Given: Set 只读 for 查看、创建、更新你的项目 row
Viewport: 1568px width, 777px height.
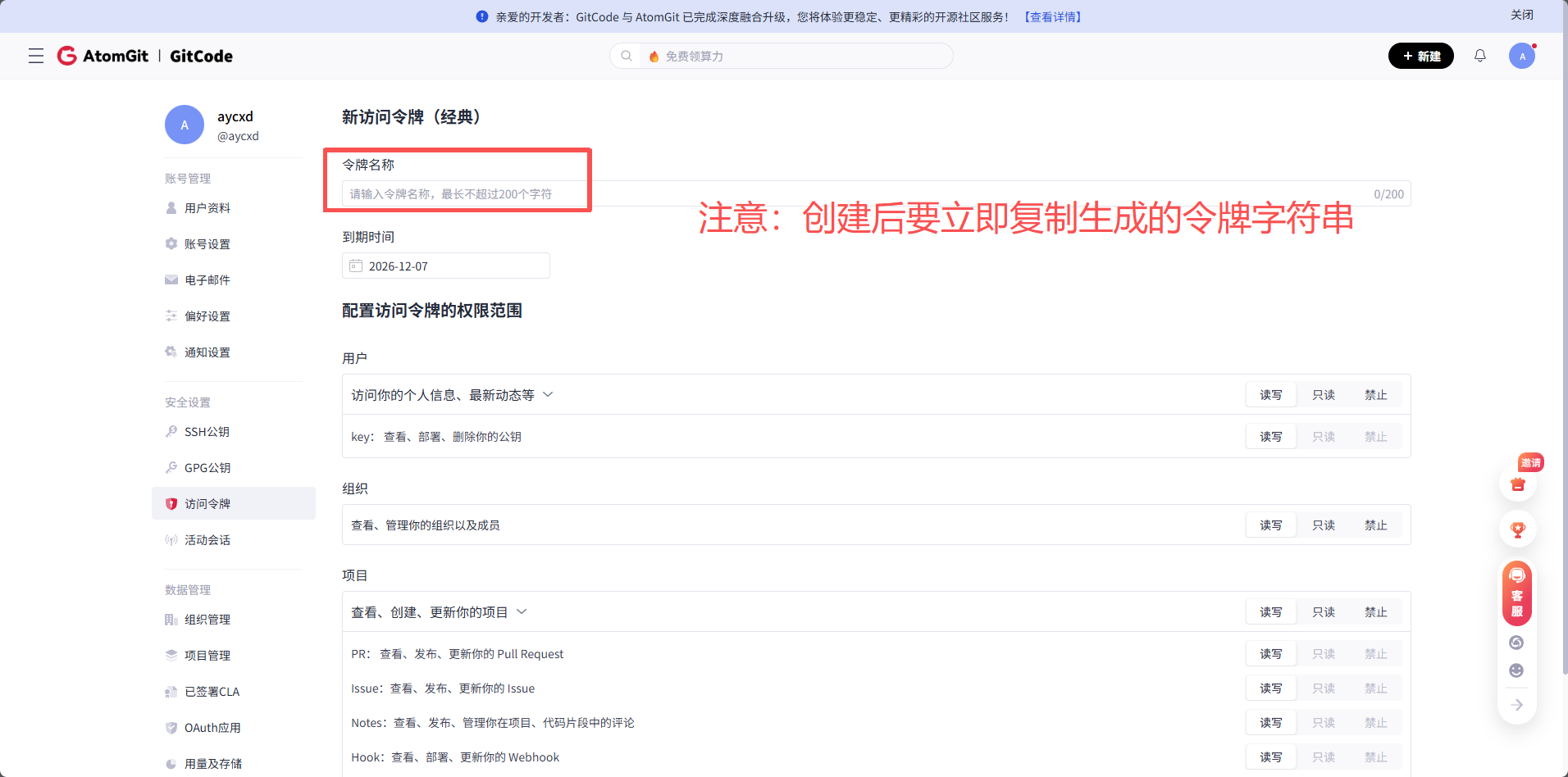Looking at the screenshot, I should tap(1324, 612).
